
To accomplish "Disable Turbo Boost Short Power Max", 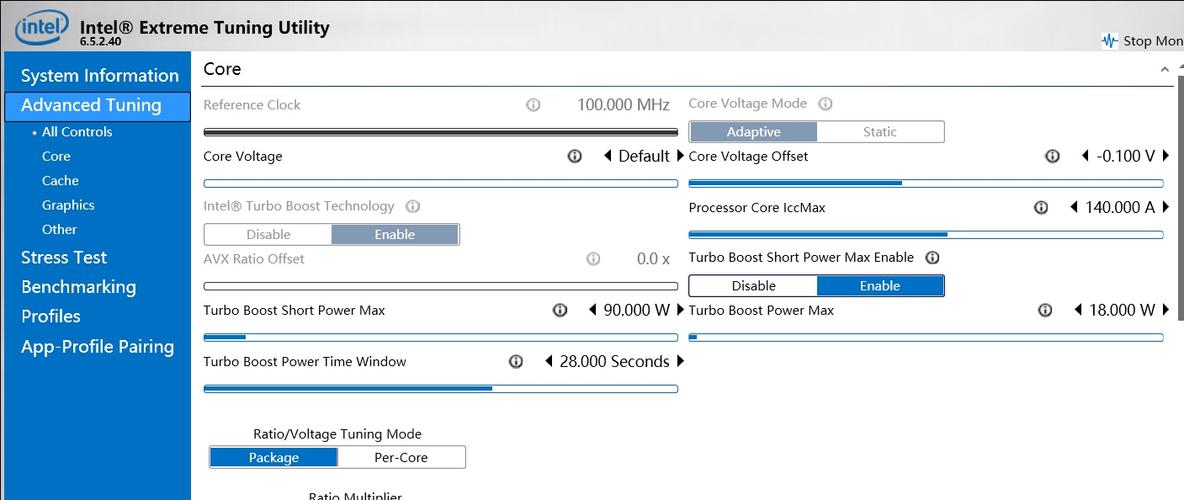I will [x=753, y=285].
